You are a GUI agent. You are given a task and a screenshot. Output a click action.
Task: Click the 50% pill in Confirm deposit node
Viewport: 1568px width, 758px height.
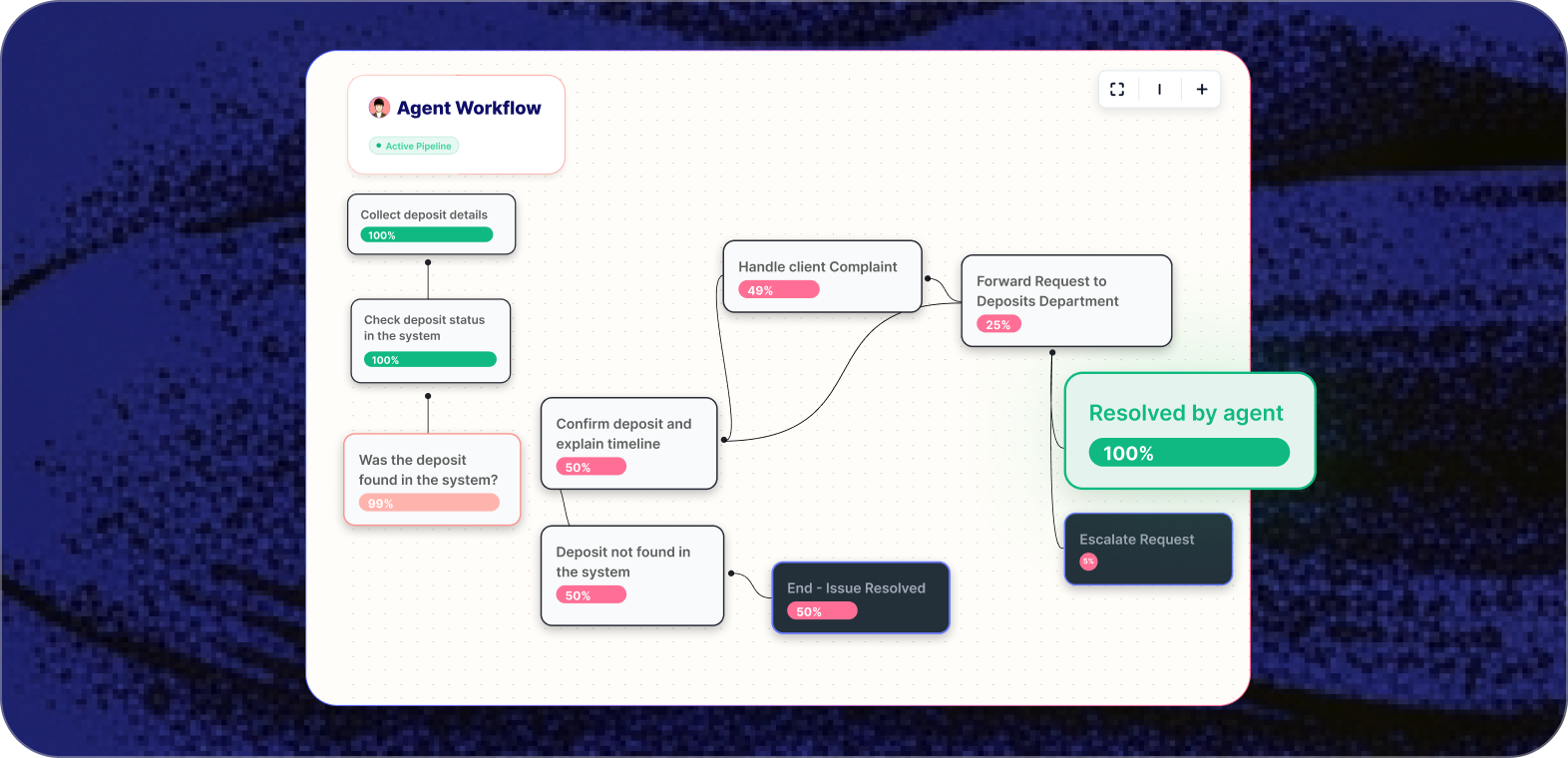590,467
